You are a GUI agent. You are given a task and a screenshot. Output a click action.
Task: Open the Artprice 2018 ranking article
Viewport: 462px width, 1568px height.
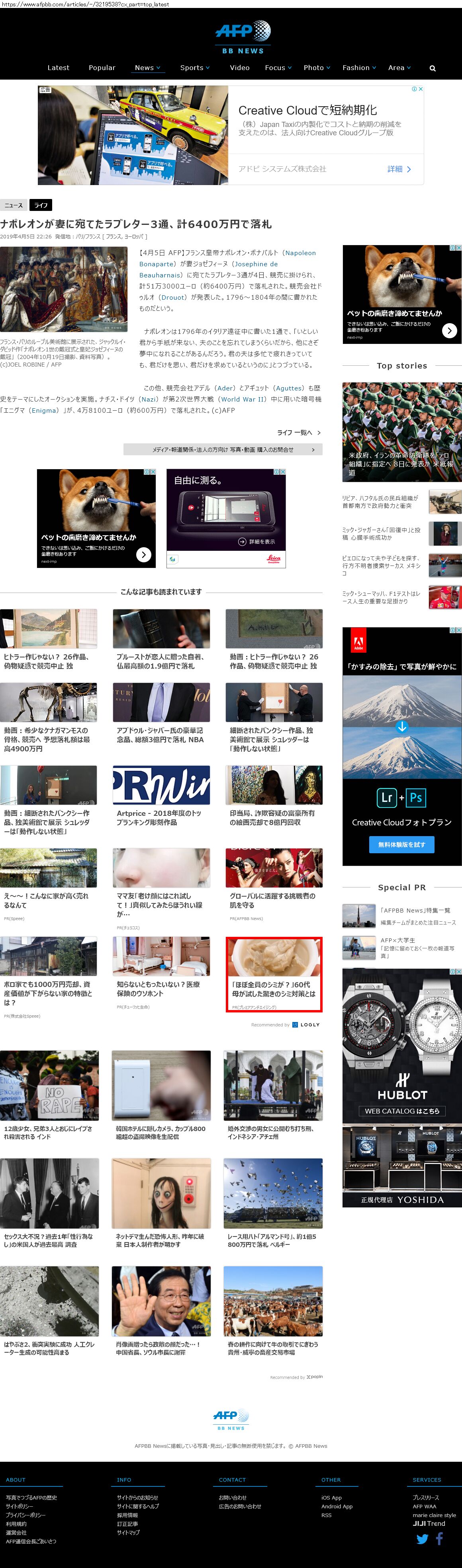[x=161, y=796]
